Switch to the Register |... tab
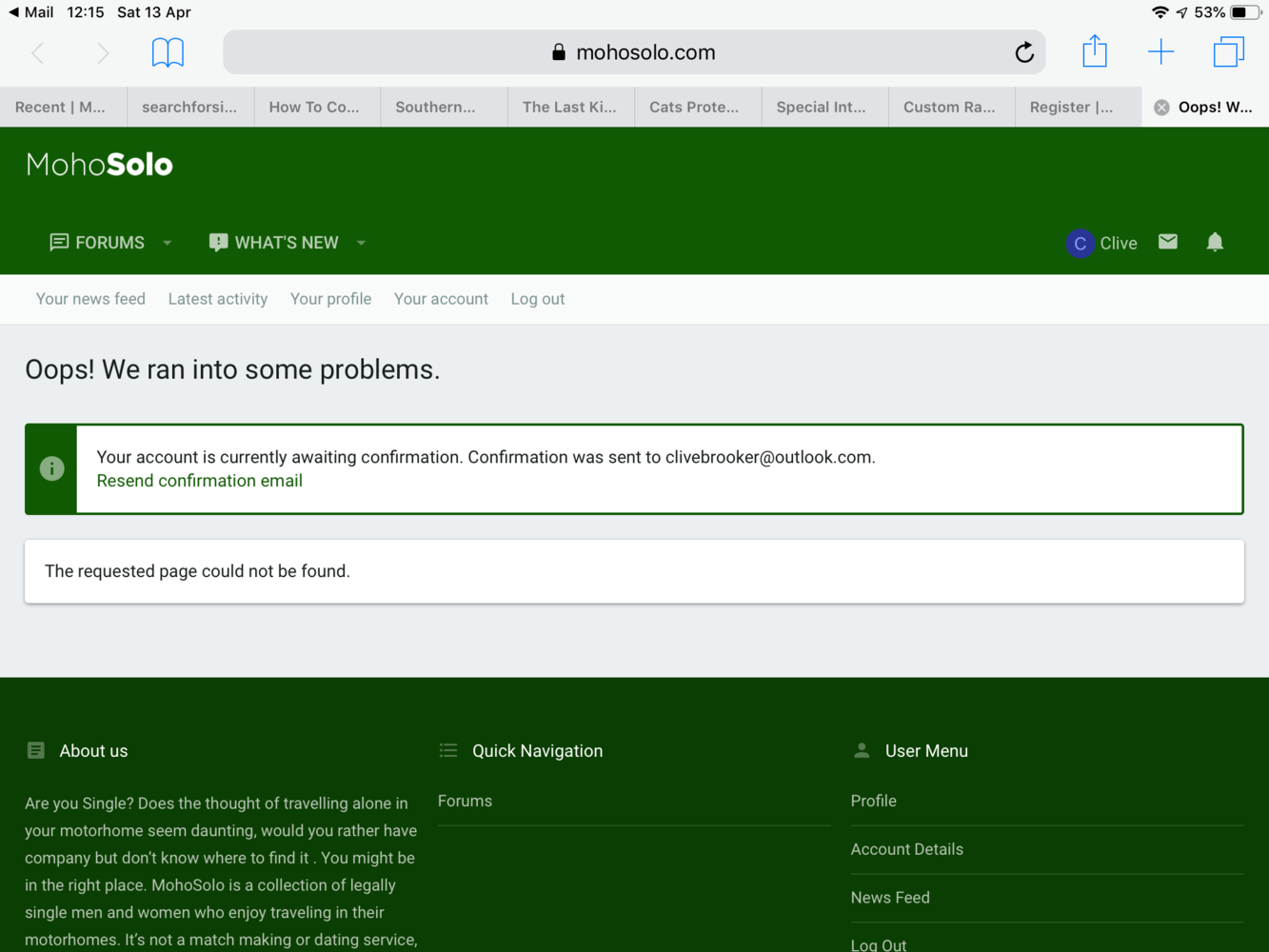 [x=1079, y=107]
